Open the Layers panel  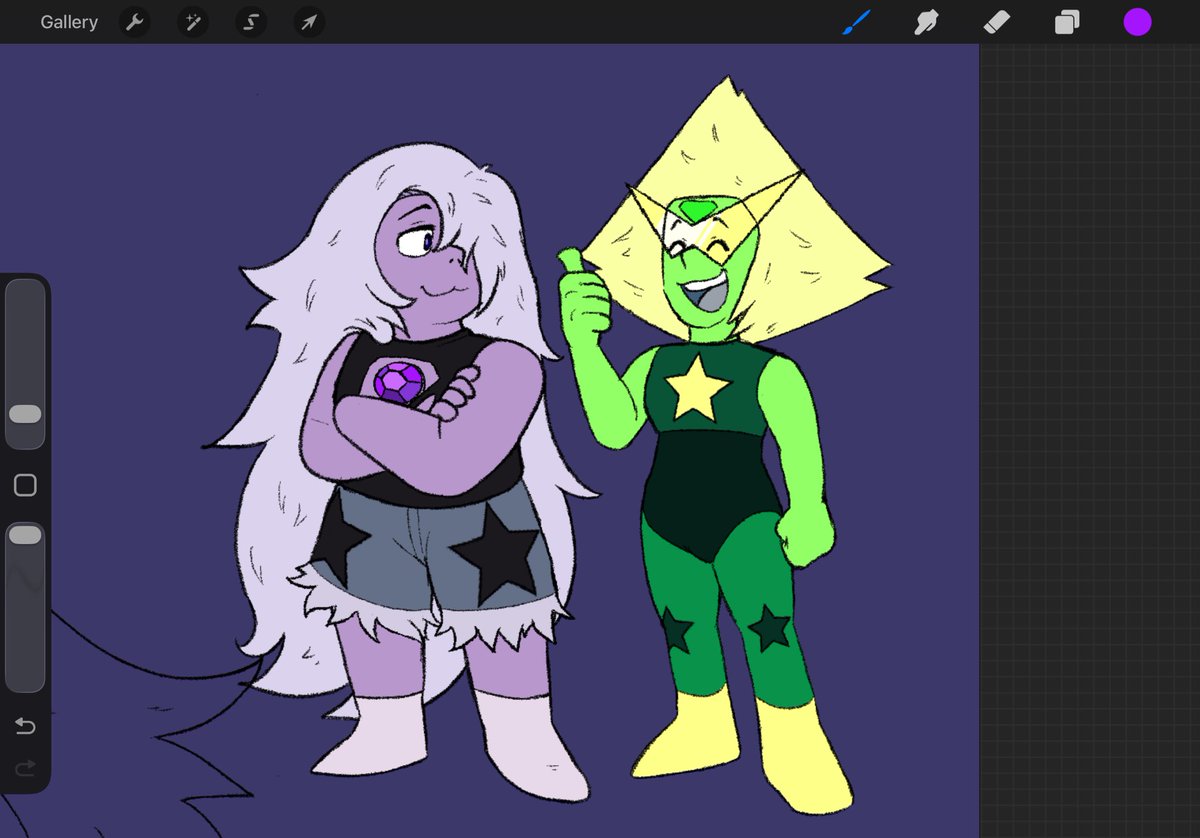pyautogui.click(x=1067, y=22)
